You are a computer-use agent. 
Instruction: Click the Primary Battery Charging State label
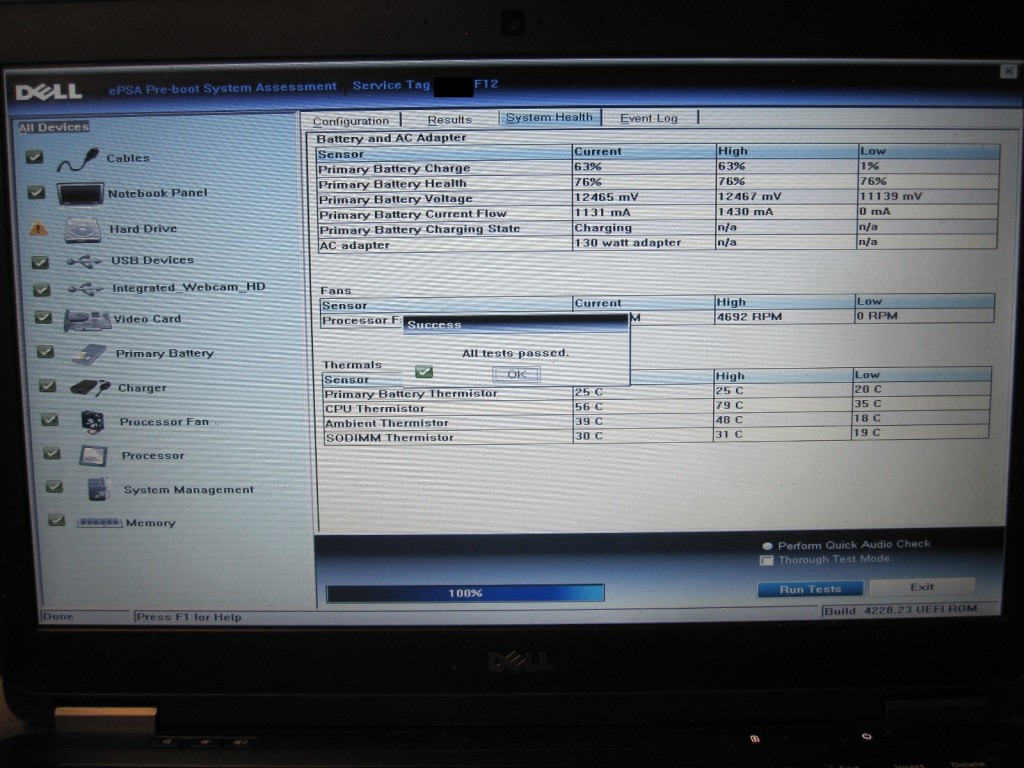419,229
